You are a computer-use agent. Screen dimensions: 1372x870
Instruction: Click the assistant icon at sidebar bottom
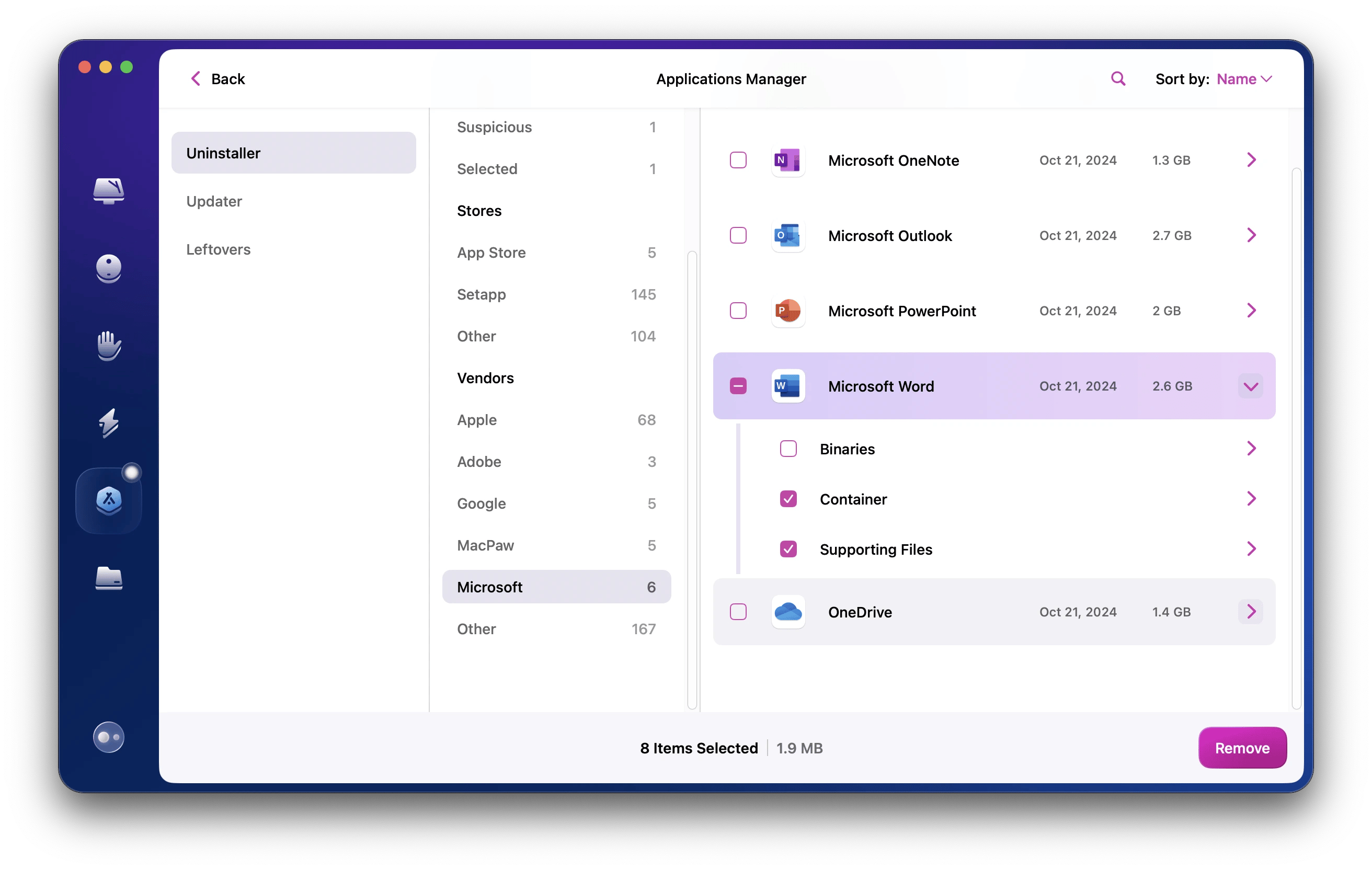pyautogui.click(x=108, y=737)
